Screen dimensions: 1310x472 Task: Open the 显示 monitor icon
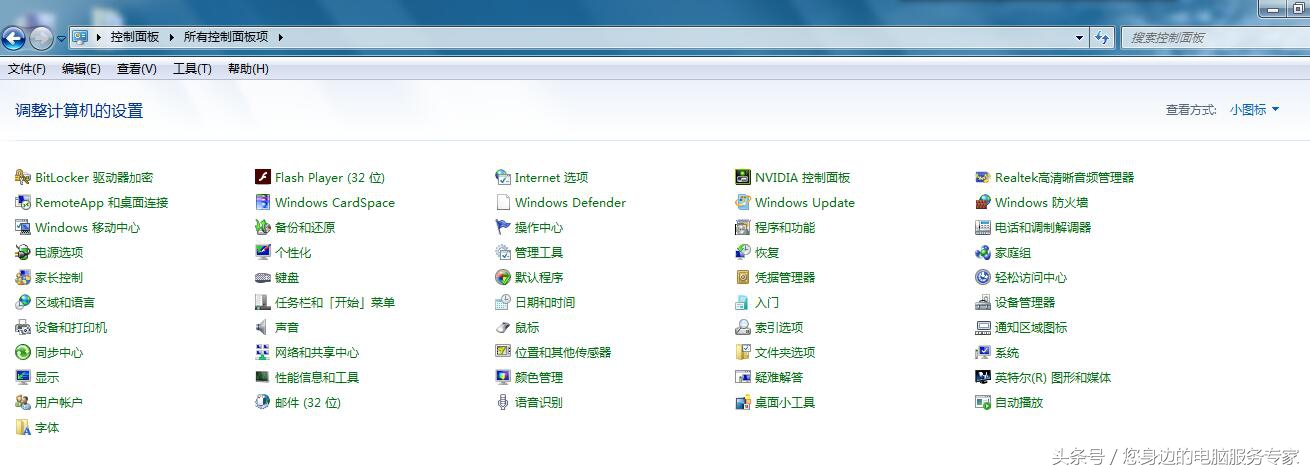23,377
